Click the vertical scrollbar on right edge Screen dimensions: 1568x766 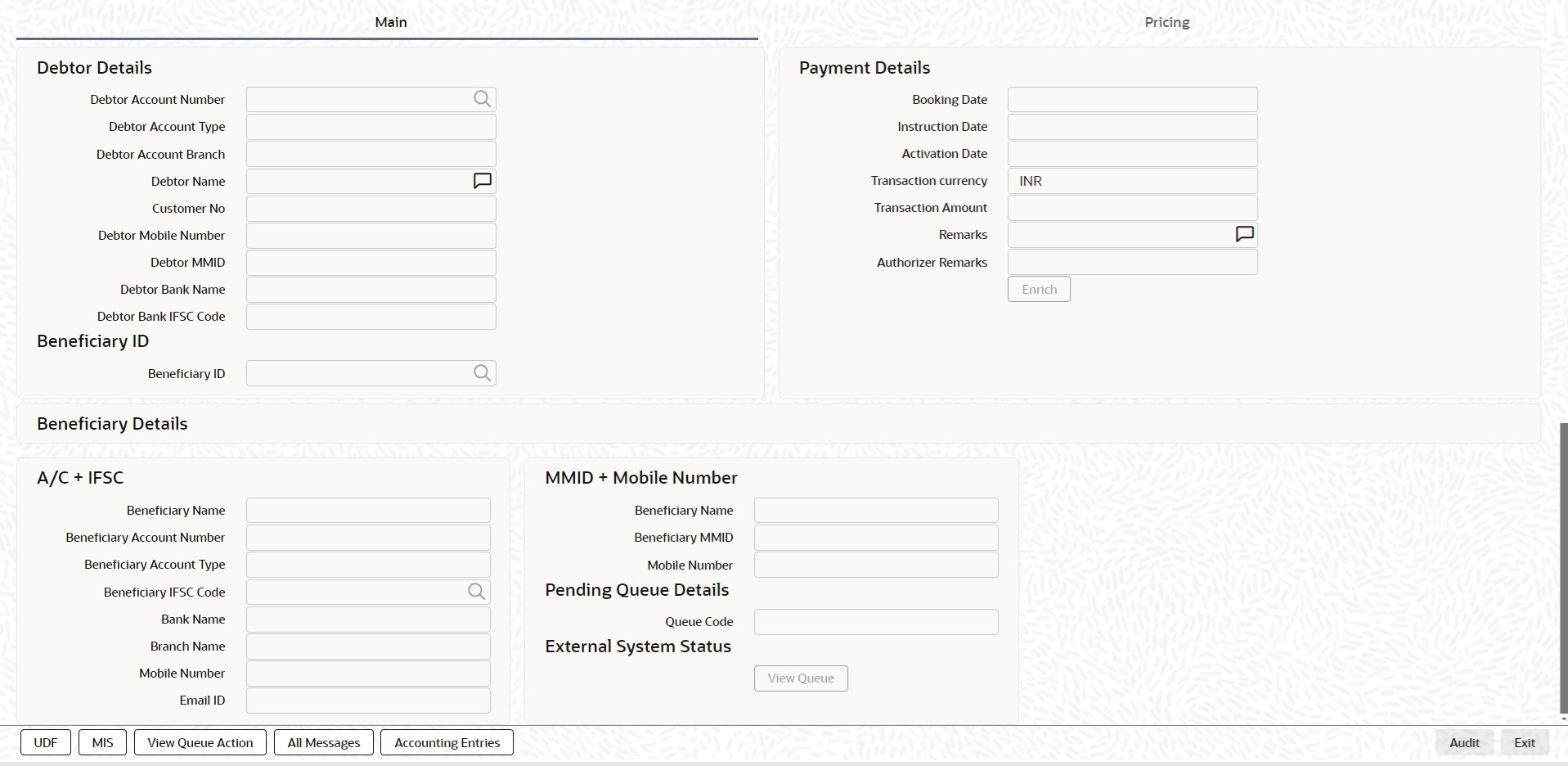[1564, 569]
